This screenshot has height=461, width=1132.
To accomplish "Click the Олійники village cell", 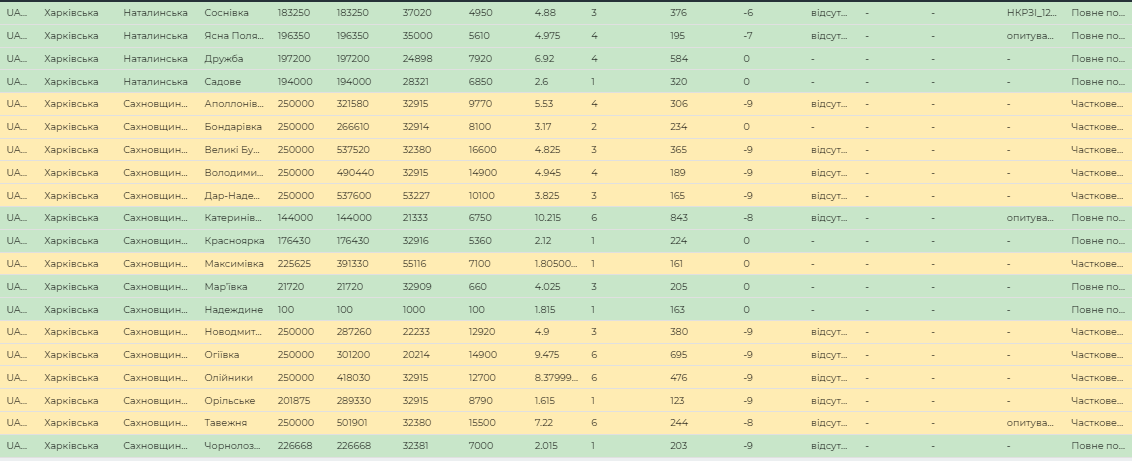I will (228, 377).
